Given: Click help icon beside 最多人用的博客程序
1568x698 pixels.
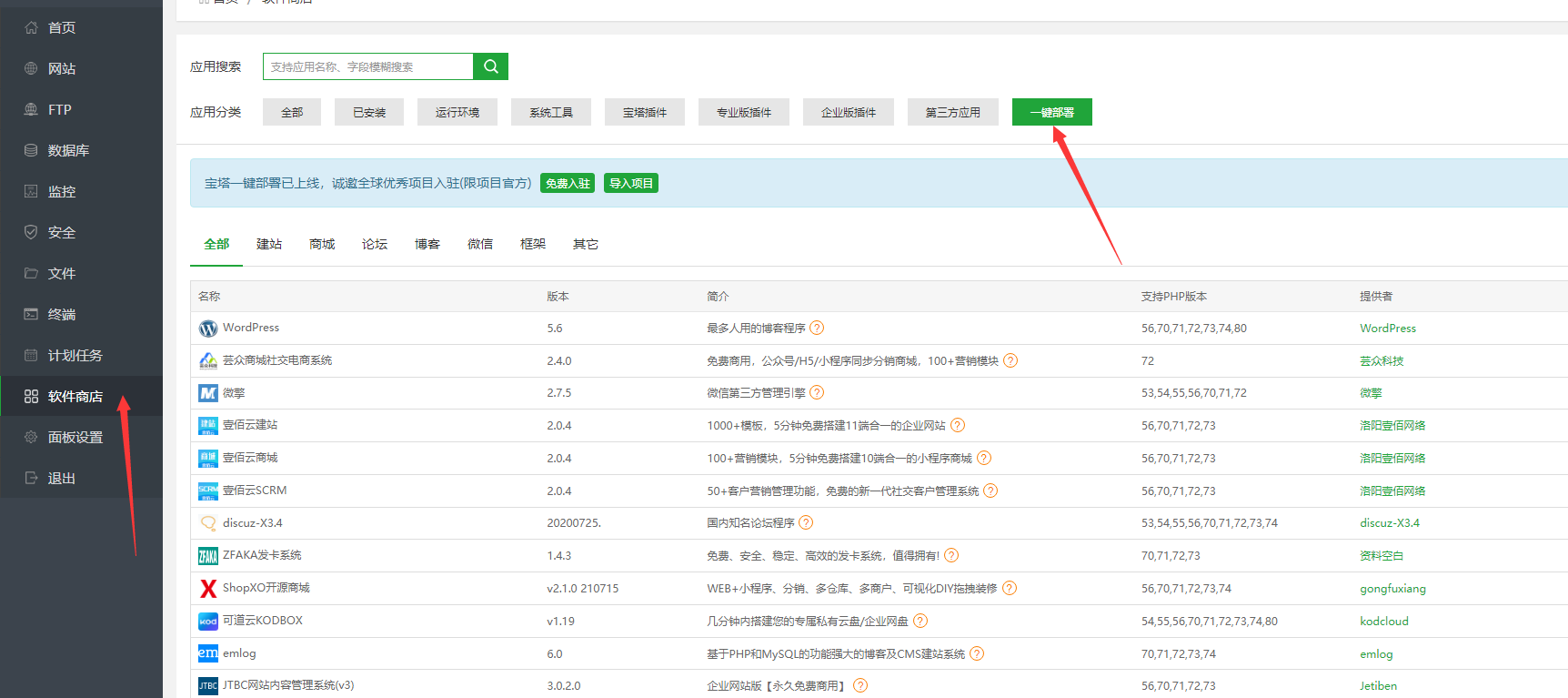Looking at the screenshot, I should (817, 328).
